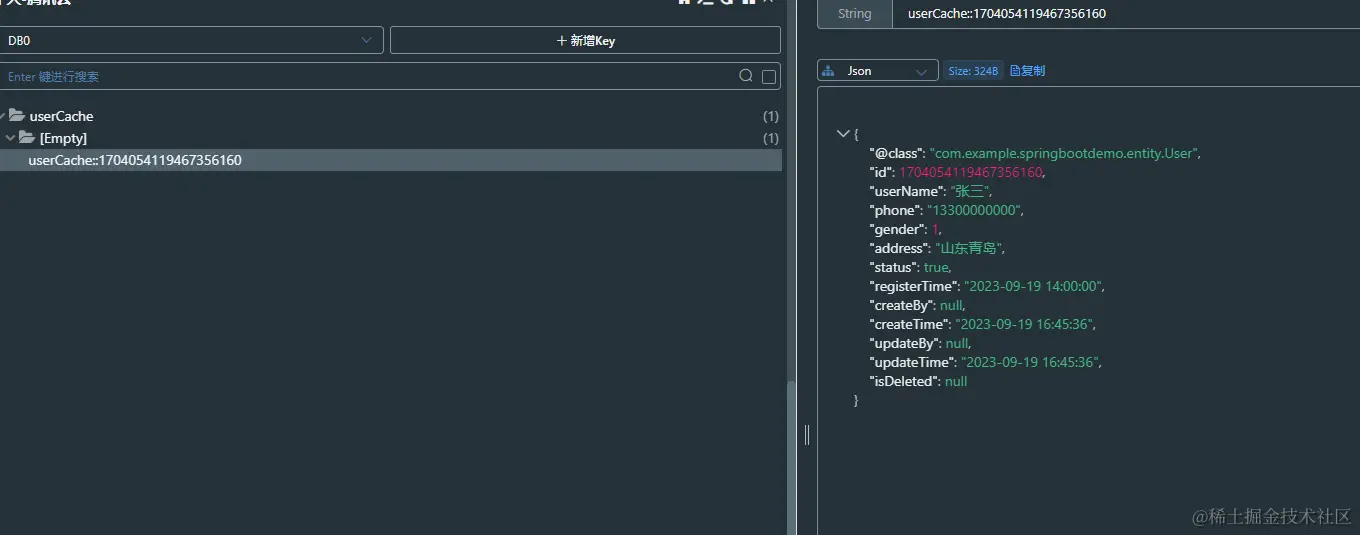Click the Size: 324B tag
Image resolution: width=1360 pixels, height=535 pixels.
[973, 71]
